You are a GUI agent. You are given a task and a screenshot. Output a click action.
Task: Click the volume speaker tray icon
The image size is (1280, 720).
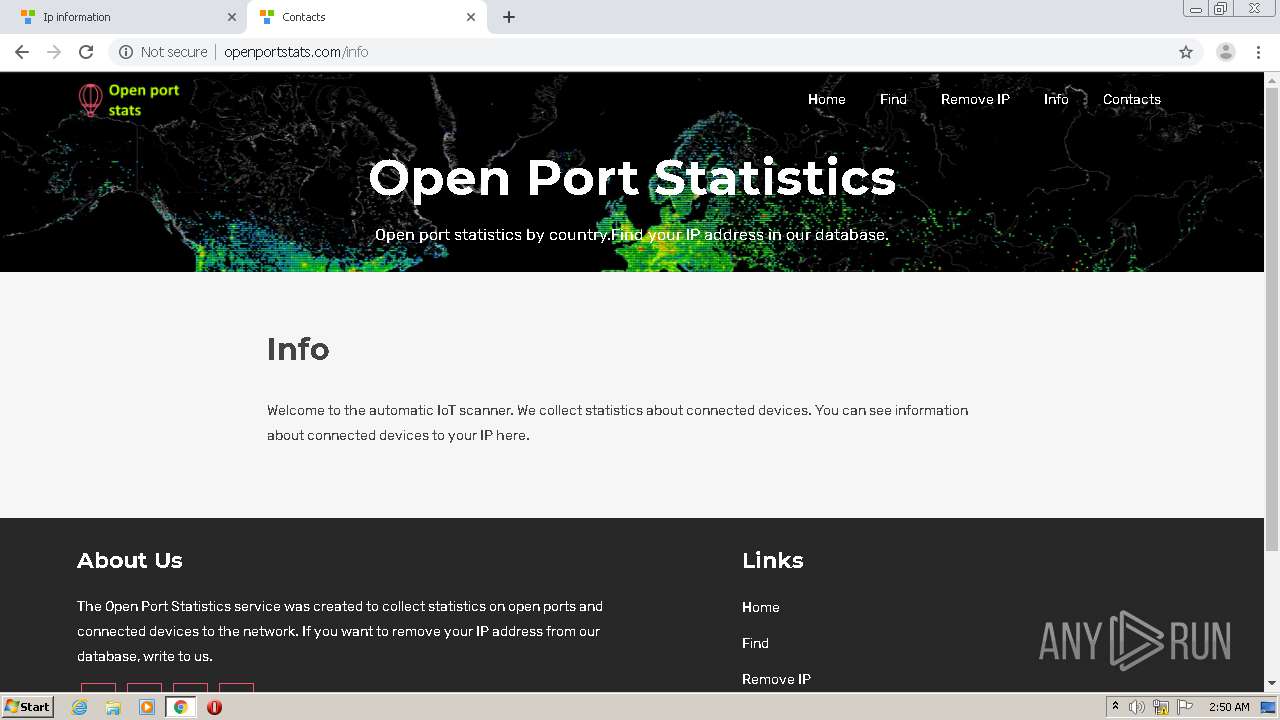[x=1136, y=707]
